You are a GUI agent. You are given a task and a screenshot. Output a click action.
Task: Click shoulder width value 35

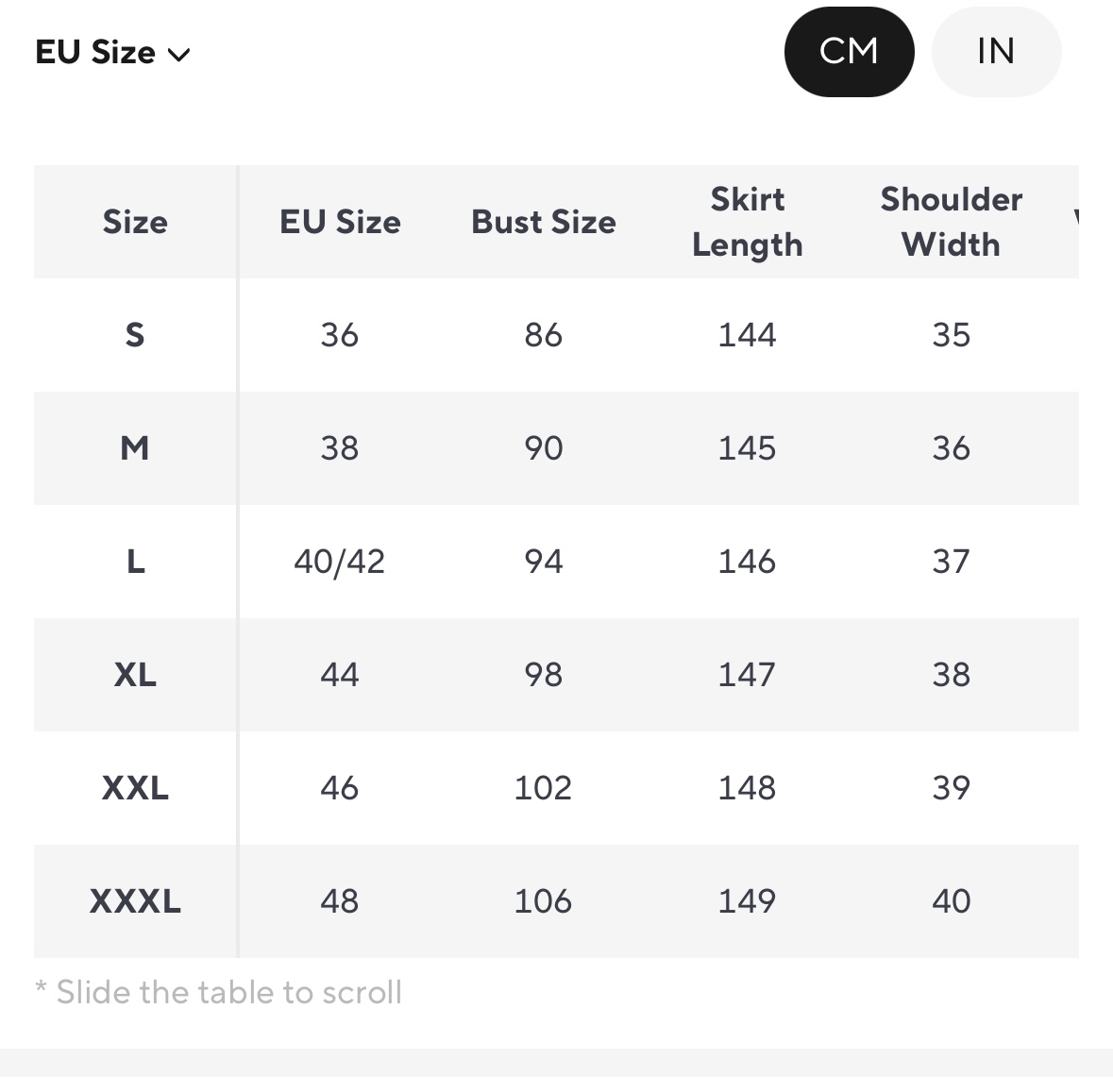pyautogui.click(x=951, y=335)
